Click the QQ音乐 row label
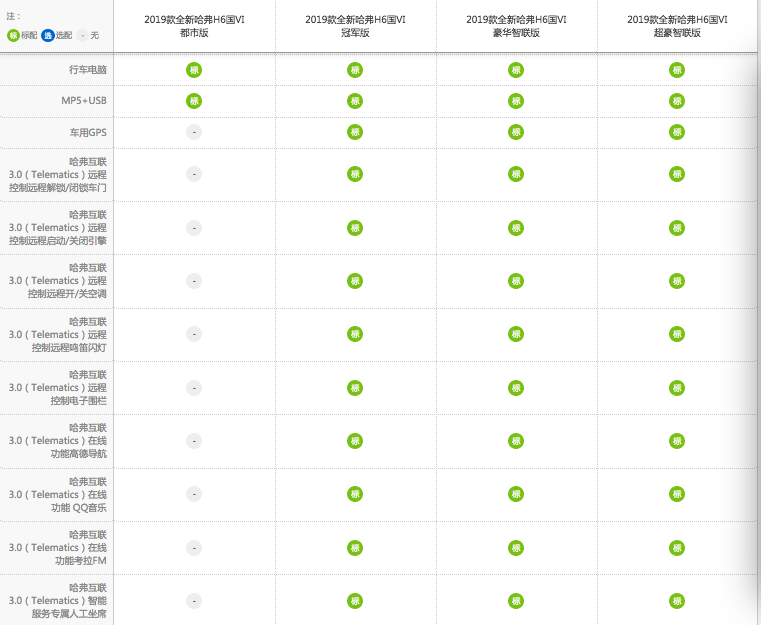 coord(57,494)
